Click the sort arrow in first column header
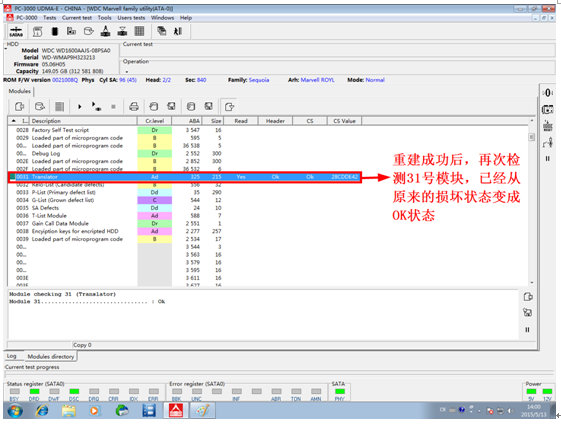Viewport: 561px width, 424px height. pyautogui.click(x=14, y=121)
